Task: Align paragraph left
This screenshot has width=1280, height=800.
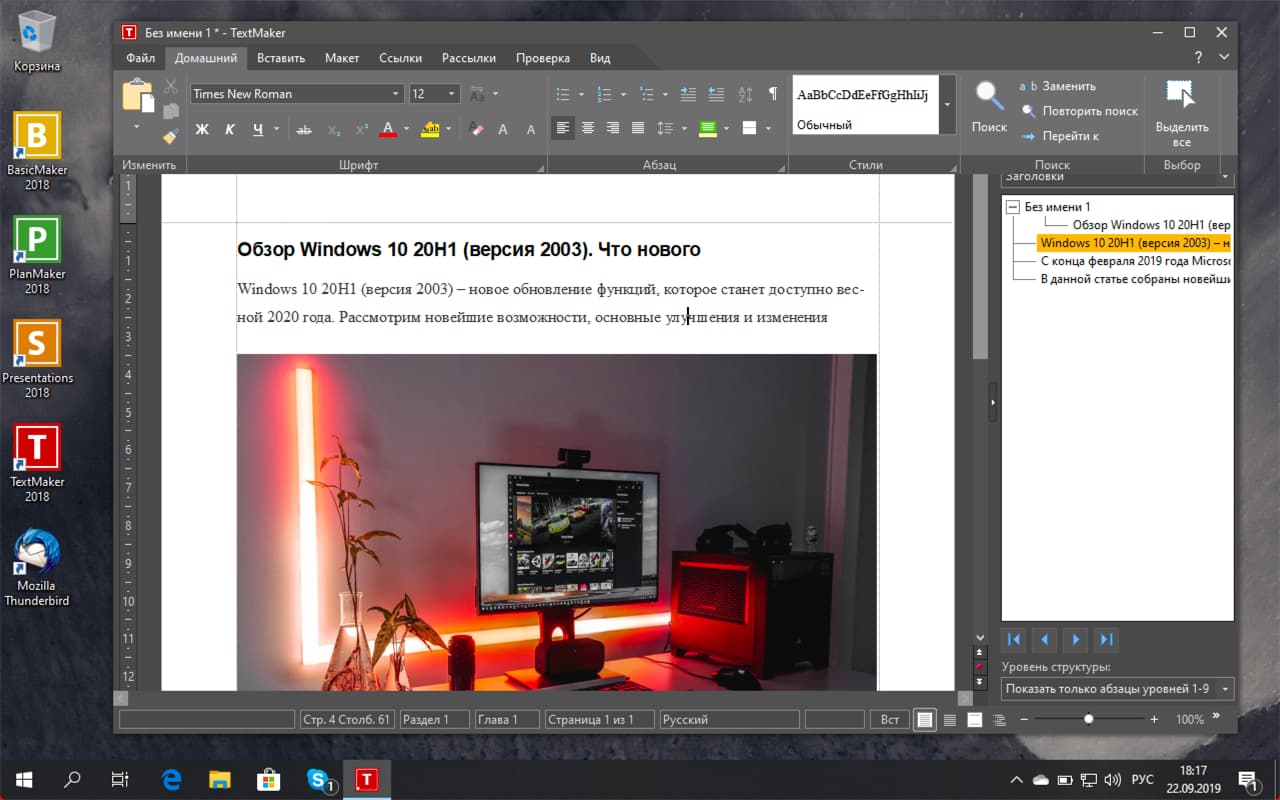Action: click(563, 128)
